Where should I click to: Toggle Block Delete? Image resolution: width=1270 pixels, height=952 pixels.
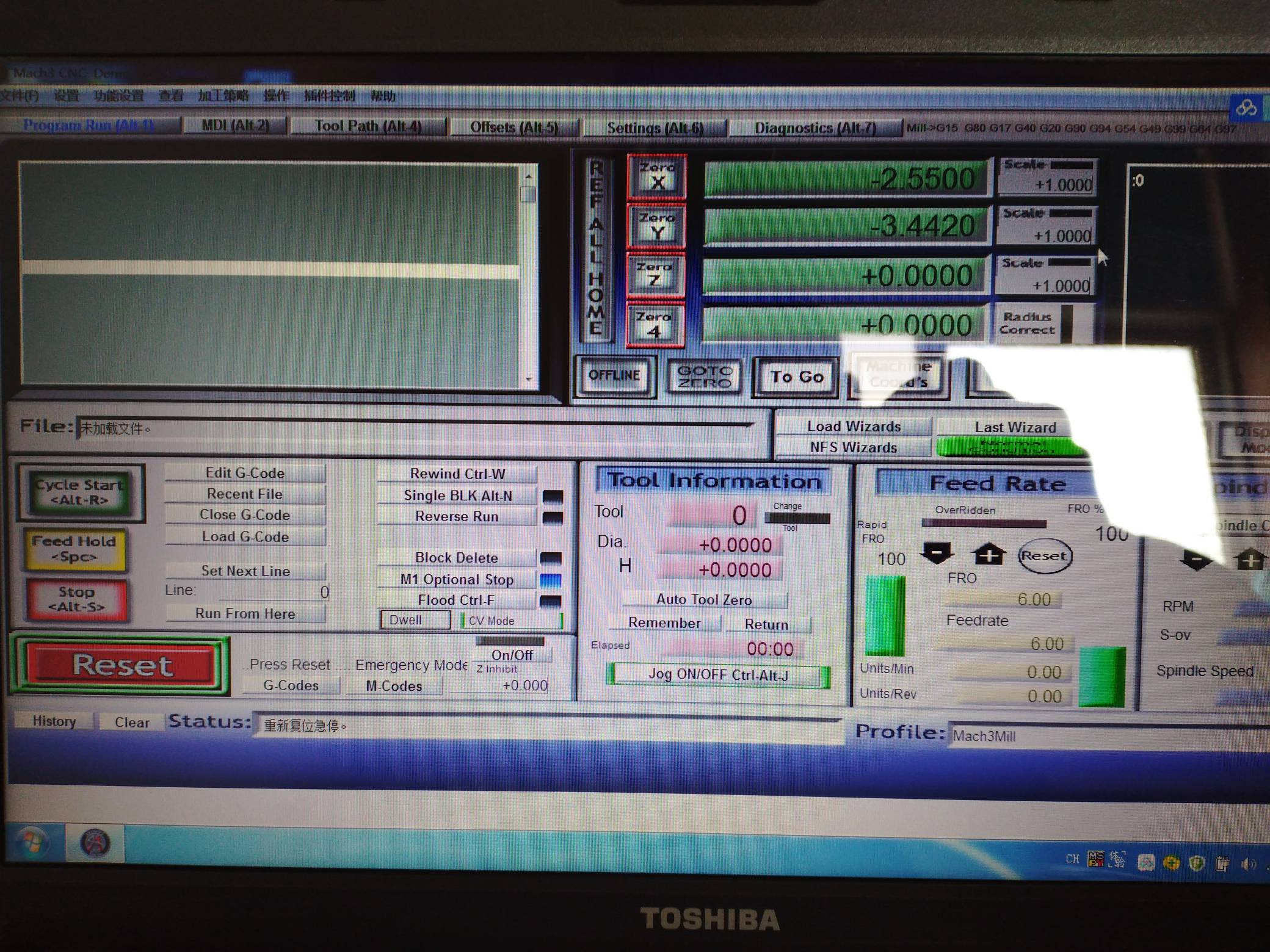[457, 558]
